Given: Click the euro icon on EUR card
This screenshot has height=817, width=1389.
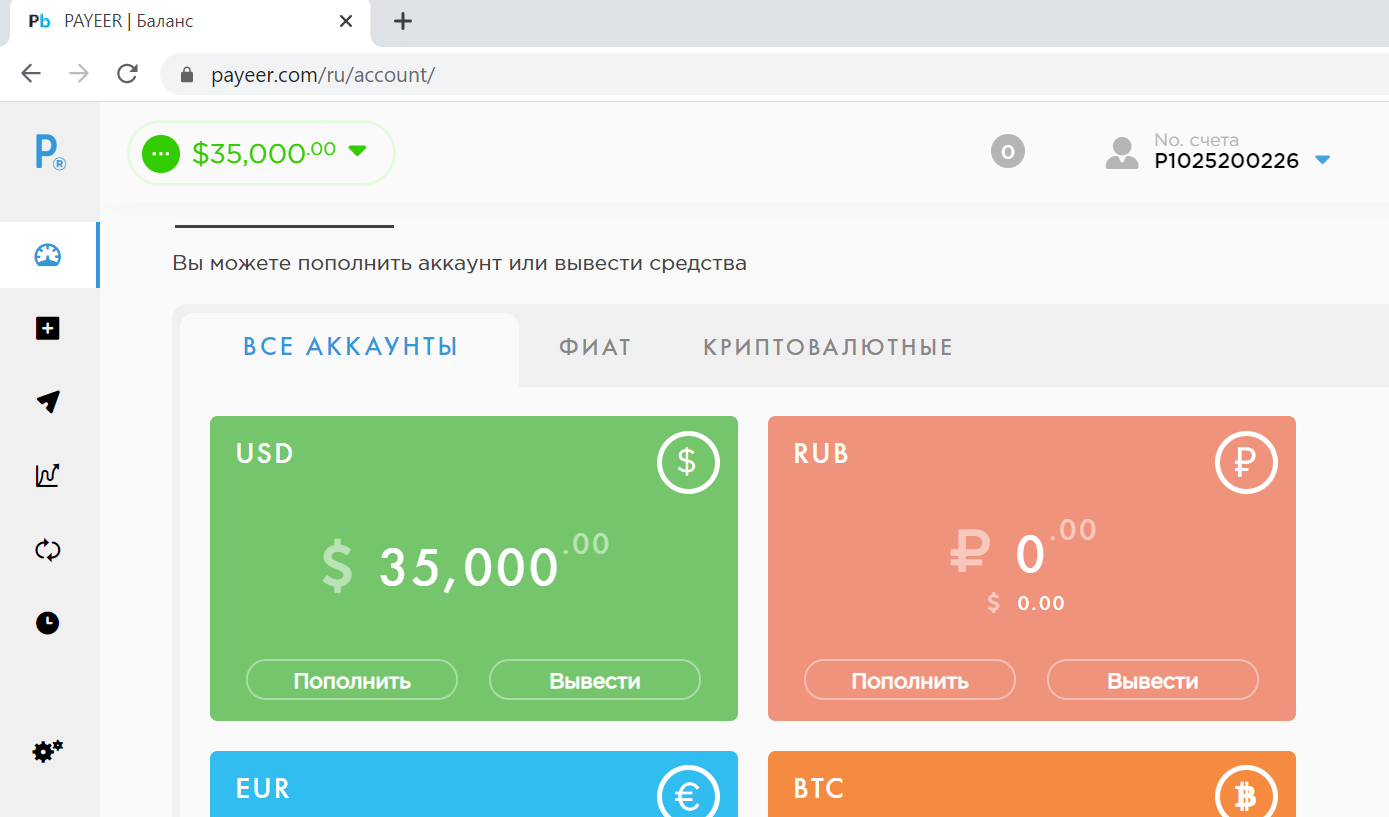Looking at the screenshot, I should [688, 792].
